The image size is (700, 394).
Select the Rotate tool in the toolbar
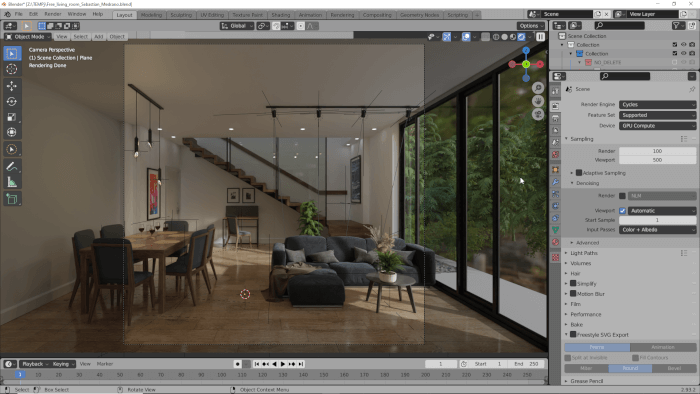click(x=12, y=101)
